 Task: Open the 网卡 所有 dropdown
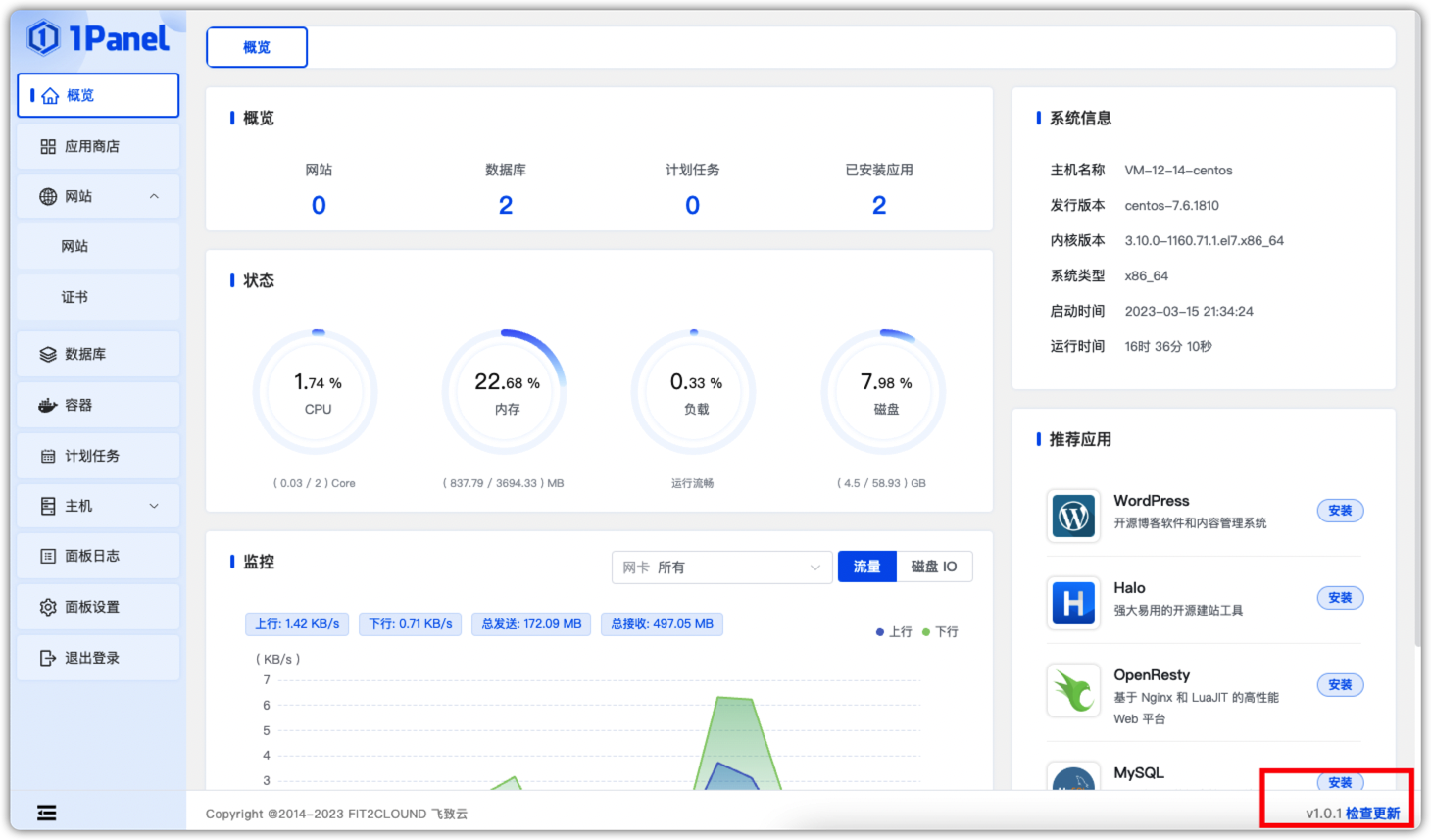tap(721, 567)
